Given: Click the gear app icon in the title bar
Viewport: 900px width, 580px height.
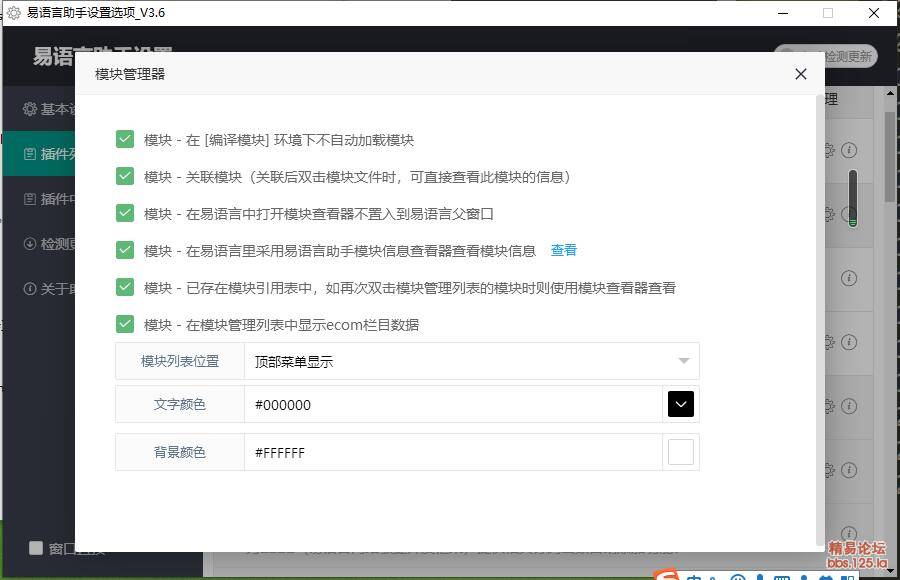Looking at the screenshot, I should 14,13.
